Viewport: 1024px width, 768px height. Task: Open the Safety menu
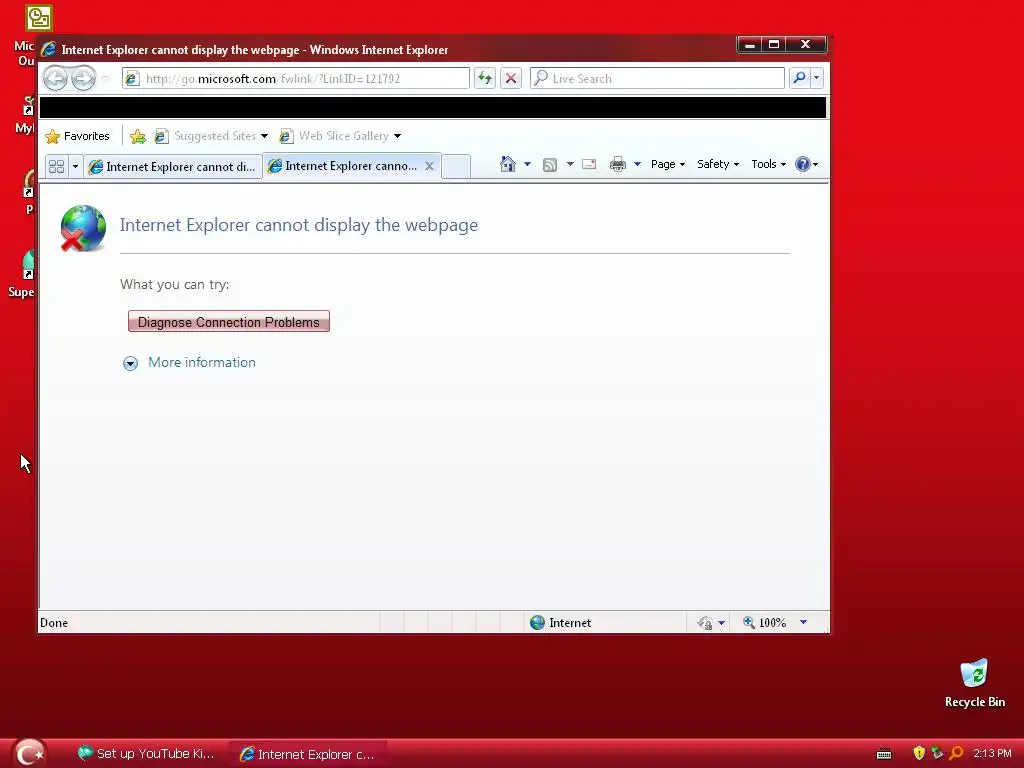click(x=718, y=164)
